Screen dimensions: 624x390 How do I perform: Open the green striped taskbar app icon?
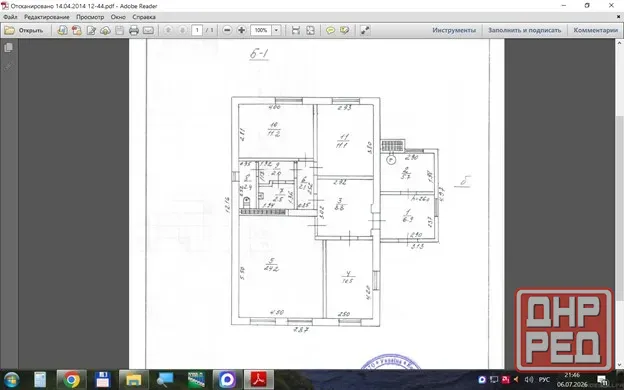(x=196, y=380)
